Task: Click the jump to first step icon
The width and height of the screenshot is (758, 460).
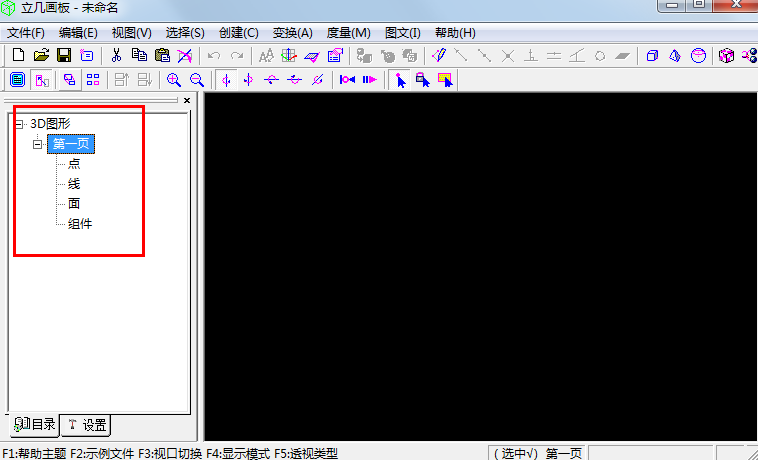Action: [x=347, y=80]
